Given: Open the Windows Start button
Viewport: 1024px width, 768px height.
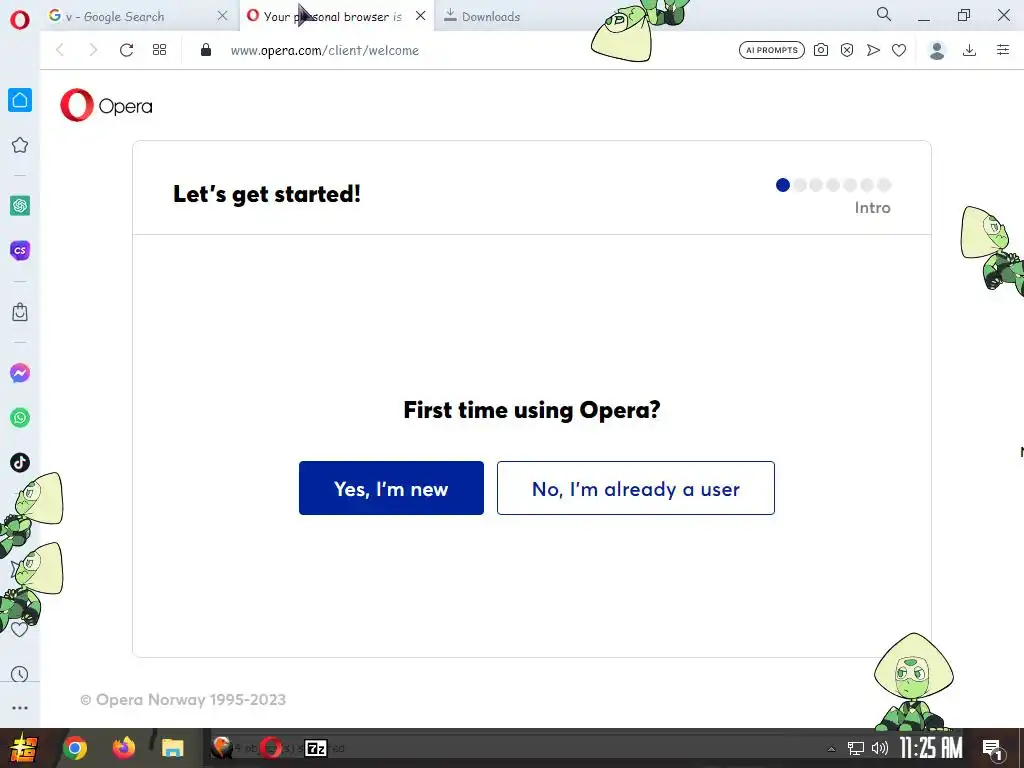Looking at the screenshot, I should tap(22, 748).
